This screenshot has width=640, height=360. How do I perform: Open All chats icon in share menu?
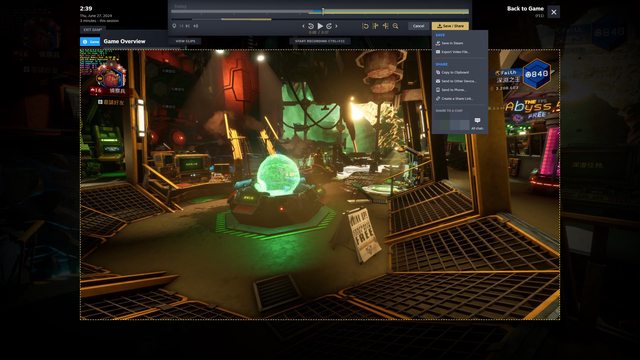(477, 123)
